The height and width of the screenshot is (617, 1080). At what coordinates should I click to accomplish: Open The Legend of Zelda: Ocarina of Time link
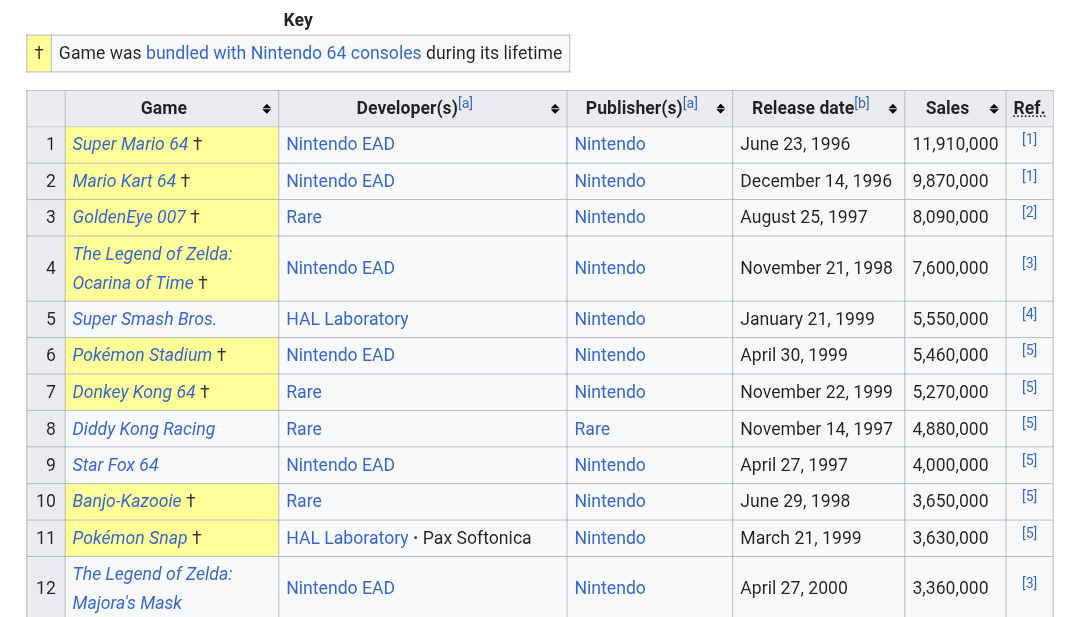point(152,269)
